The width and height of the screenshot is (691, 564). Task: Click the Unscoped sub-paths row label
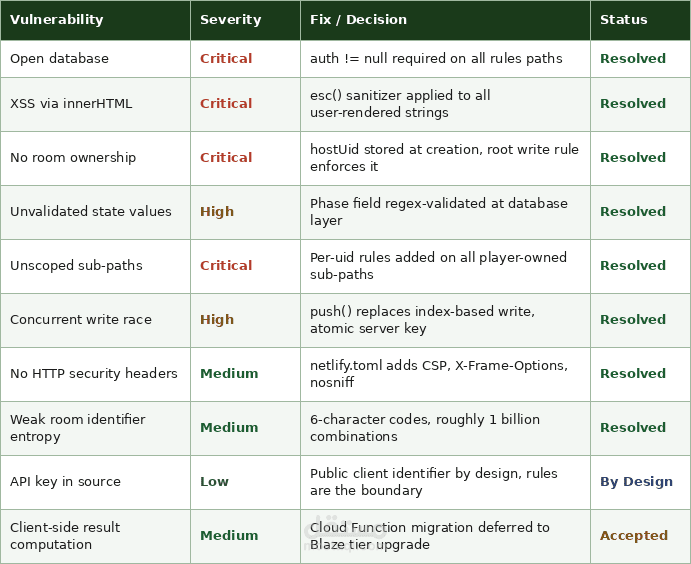(x=76, y=266)
